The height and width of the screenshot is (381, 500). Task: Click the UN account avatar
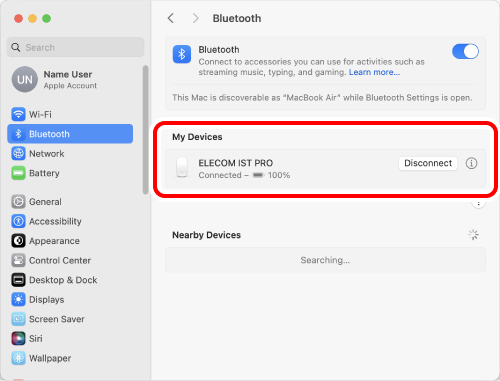(25, 79)
